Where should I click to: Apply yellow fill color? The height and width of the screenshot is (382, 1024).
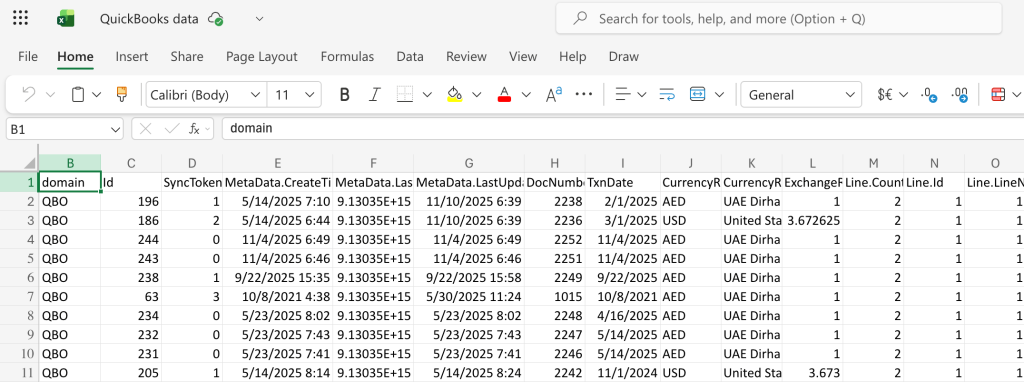pyautogui.click(x=455, y=95)
